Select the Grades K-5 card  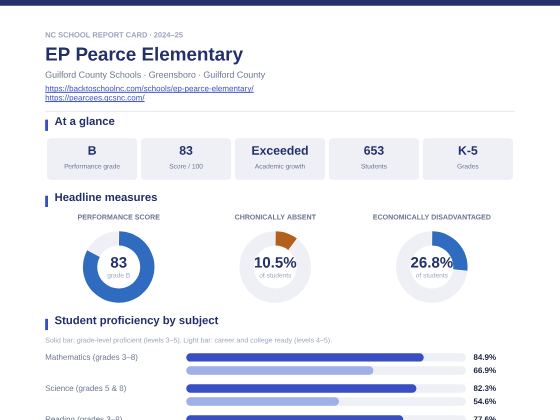[468, 159]
